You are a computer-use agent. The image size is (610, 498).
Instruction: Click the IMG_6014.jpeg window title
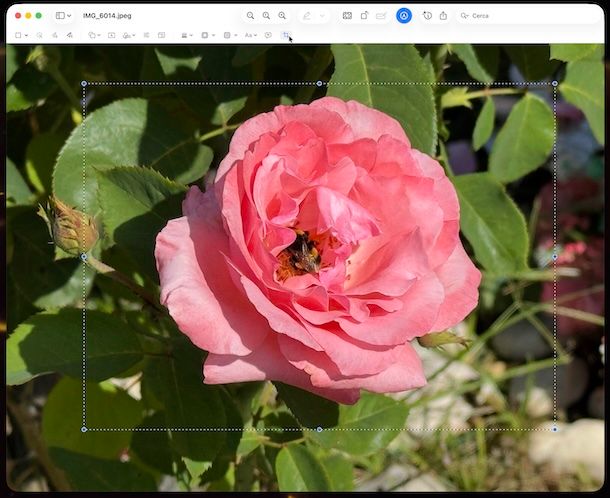click(107, 16)
